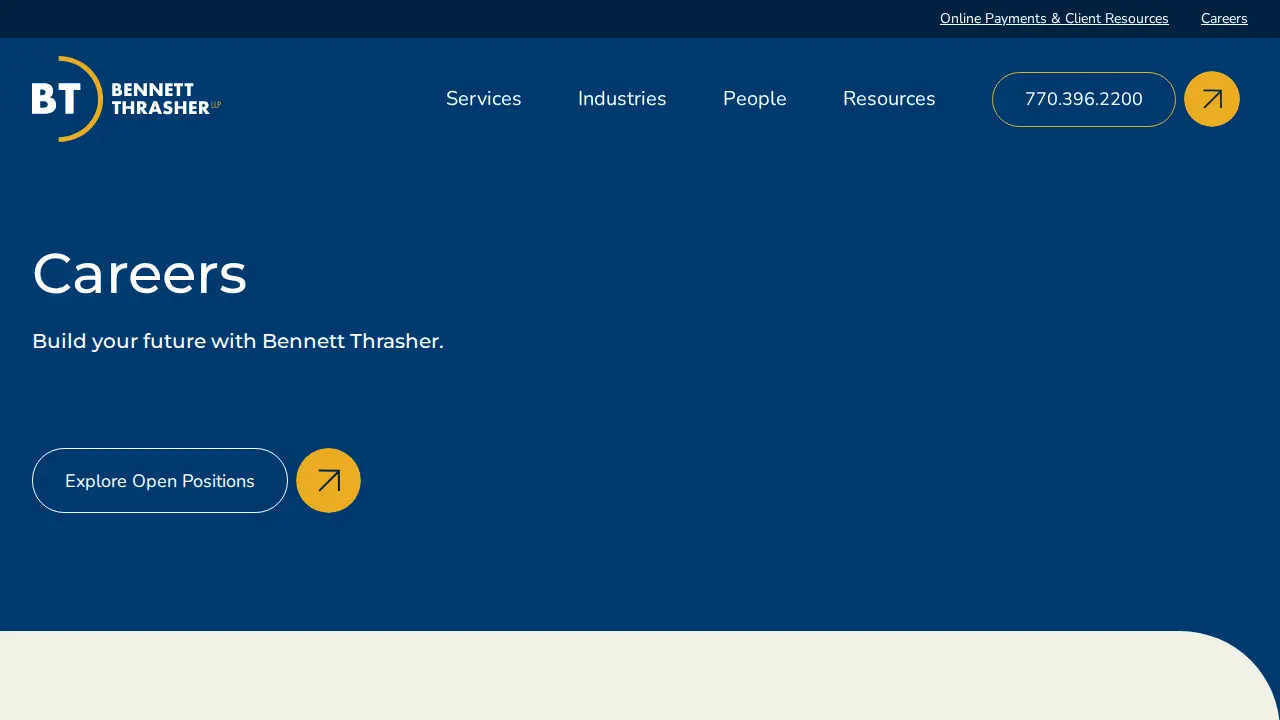Click the Bennett Thrasher logo
The image size is (1280, 720).
(x=126, y=99)
